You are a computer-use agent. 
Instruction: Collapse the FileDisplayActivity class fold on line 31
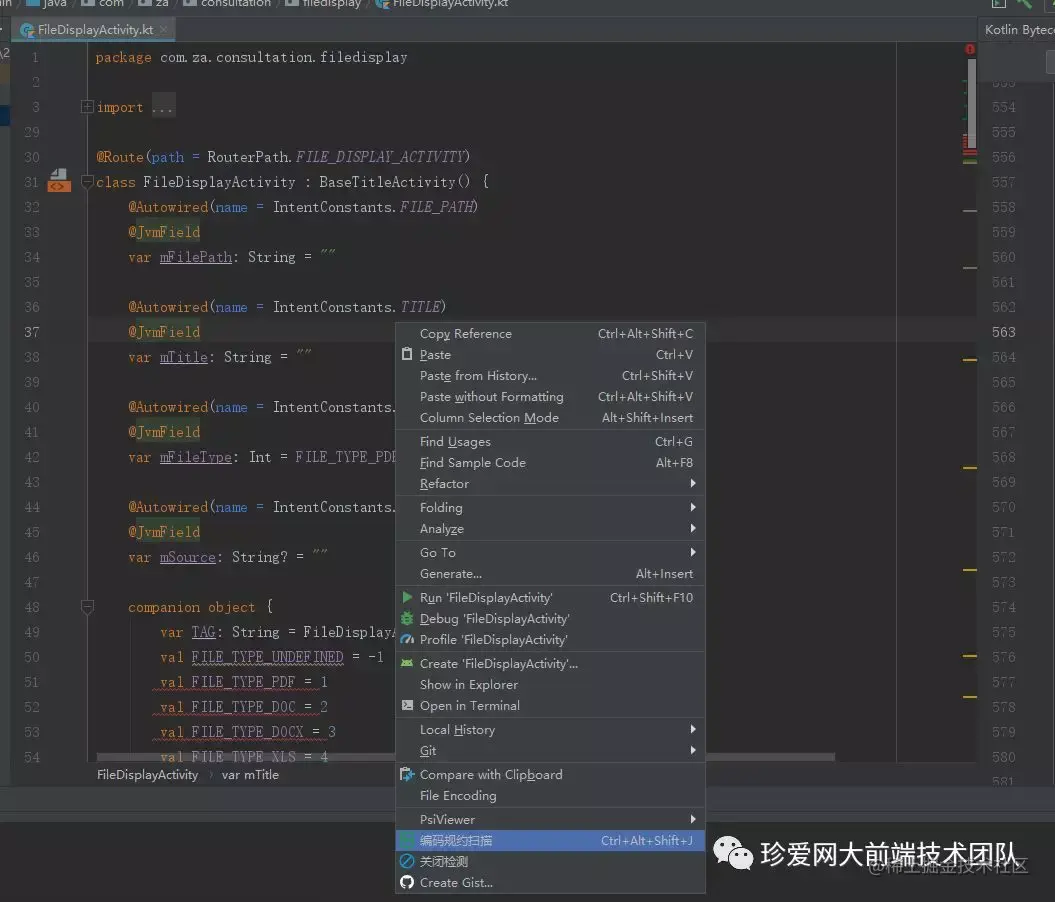point(87,181)
